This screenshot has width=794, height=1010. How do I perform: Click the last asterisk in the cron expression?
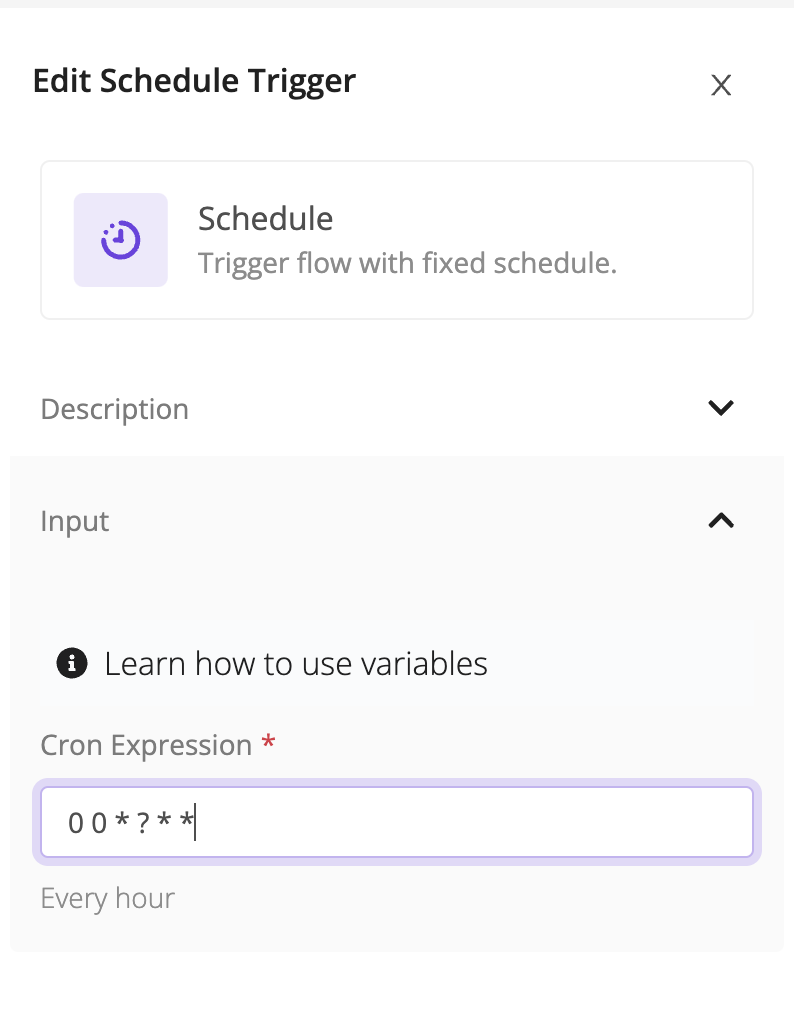(x=186, y=821)
